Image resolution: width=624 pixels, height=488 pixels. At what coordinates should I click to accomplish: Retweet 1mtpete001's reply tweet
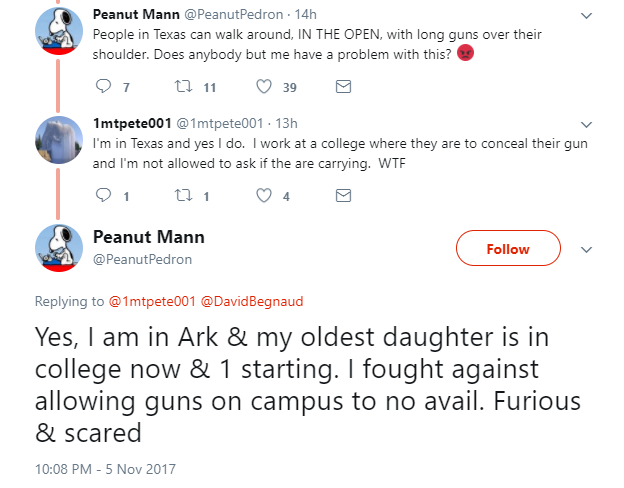[184, 197]
